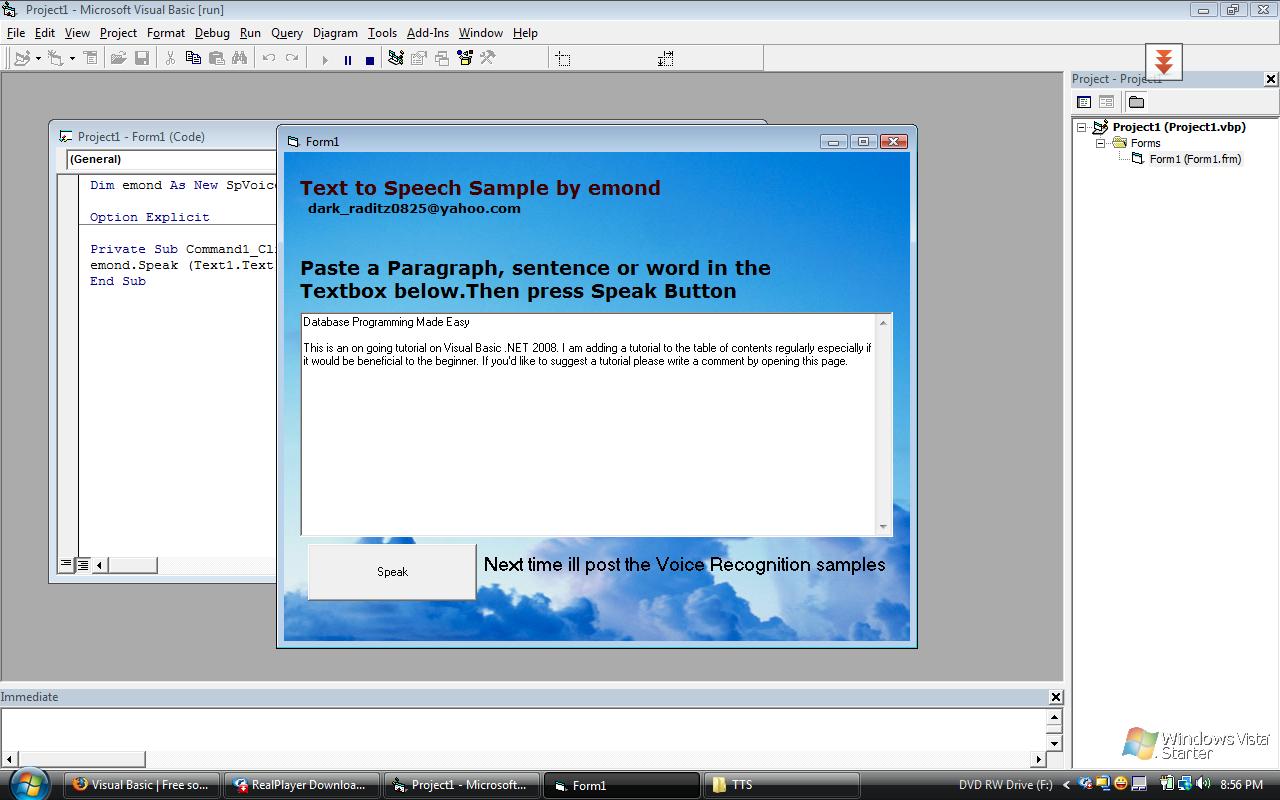Open the Debug menu
The width and height of the screenshot is (1280, 800).
point(212,33)
